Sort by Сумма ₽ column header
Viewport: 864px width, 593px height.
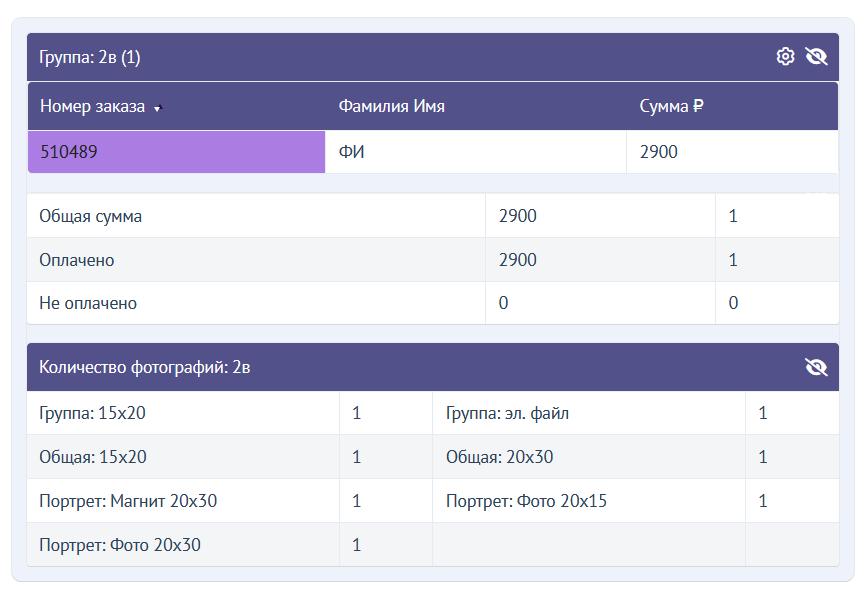(x=671, y=106)
